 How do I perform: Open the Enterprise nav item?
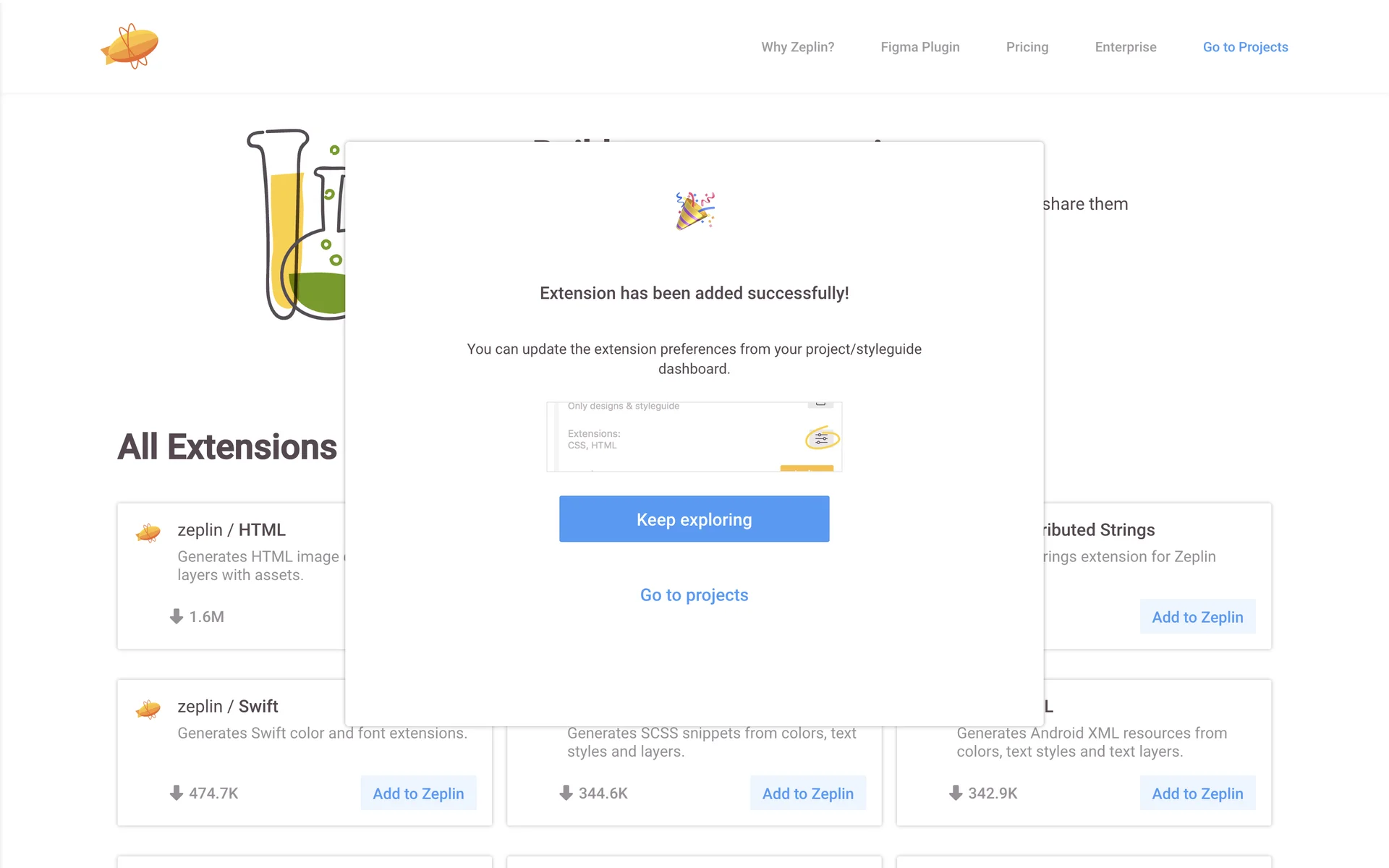[x=1125, y=47]
